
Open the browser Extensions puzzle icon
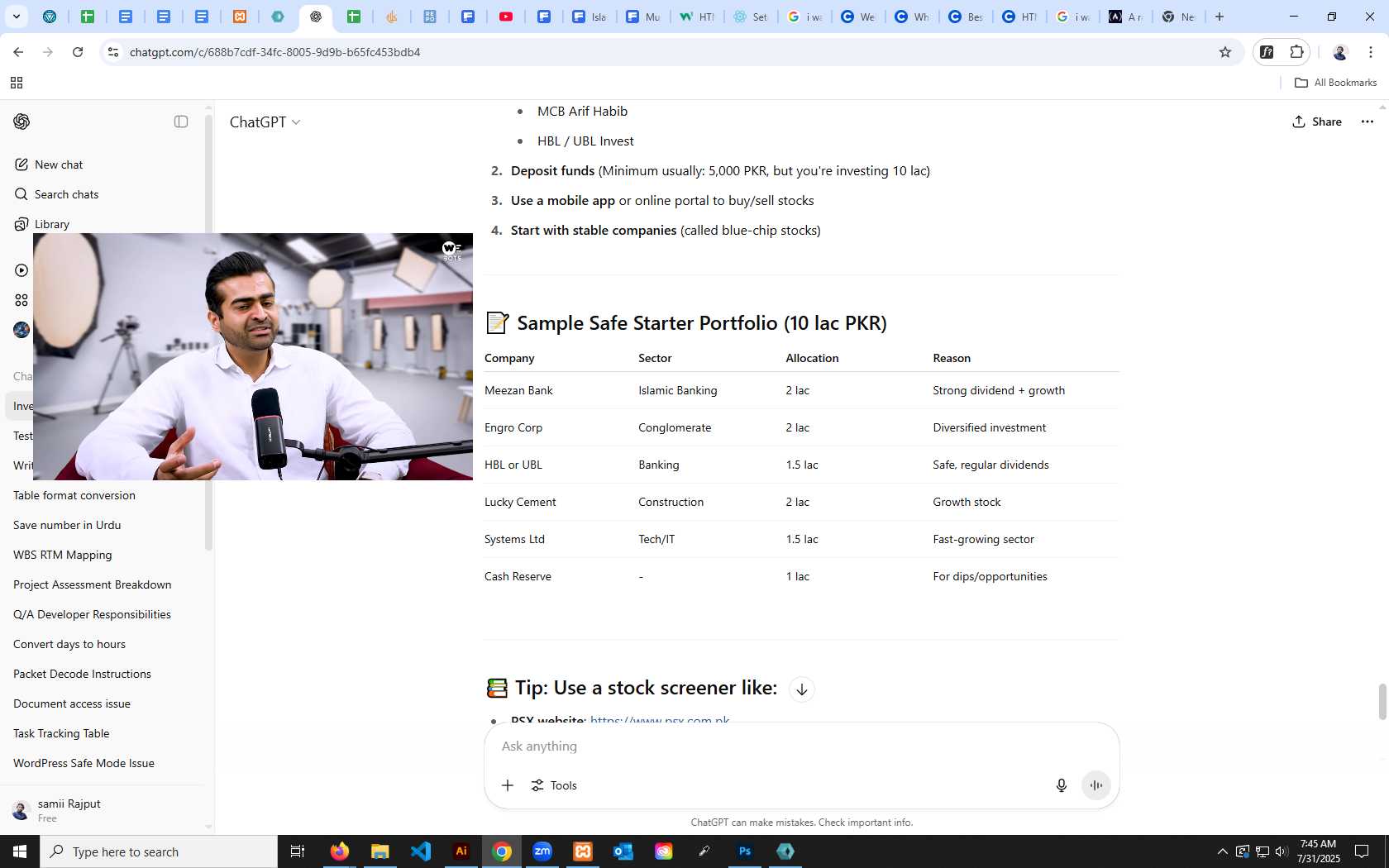pos(1296,52)
